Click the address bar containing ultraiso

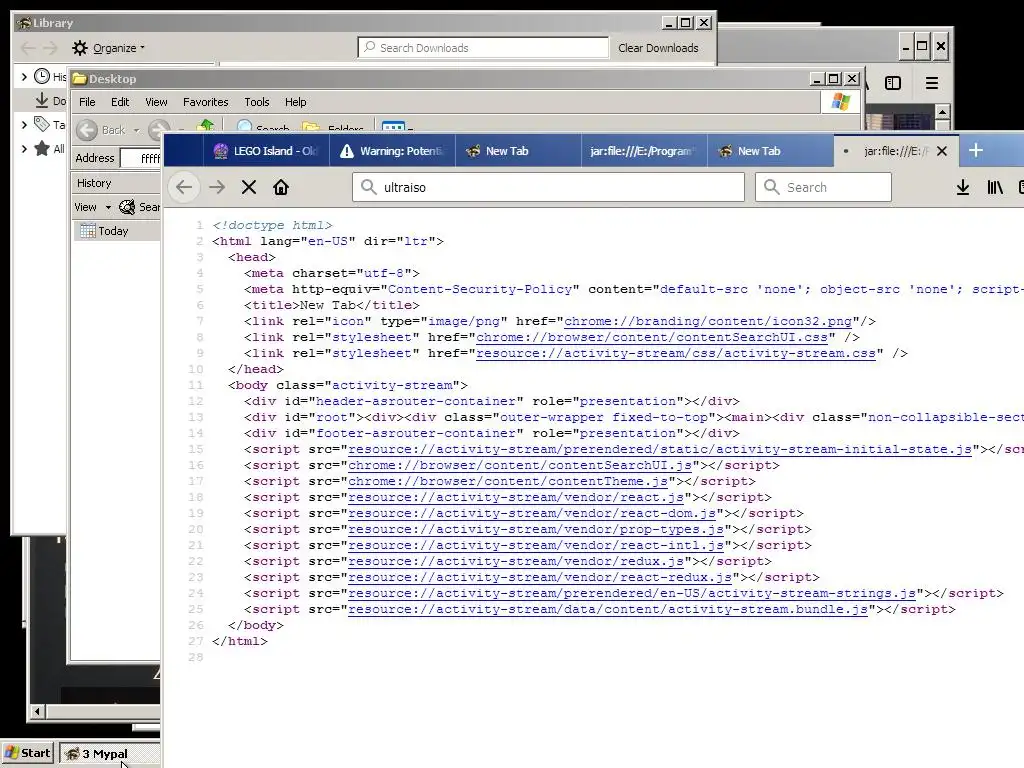click(x=548, y=187)
